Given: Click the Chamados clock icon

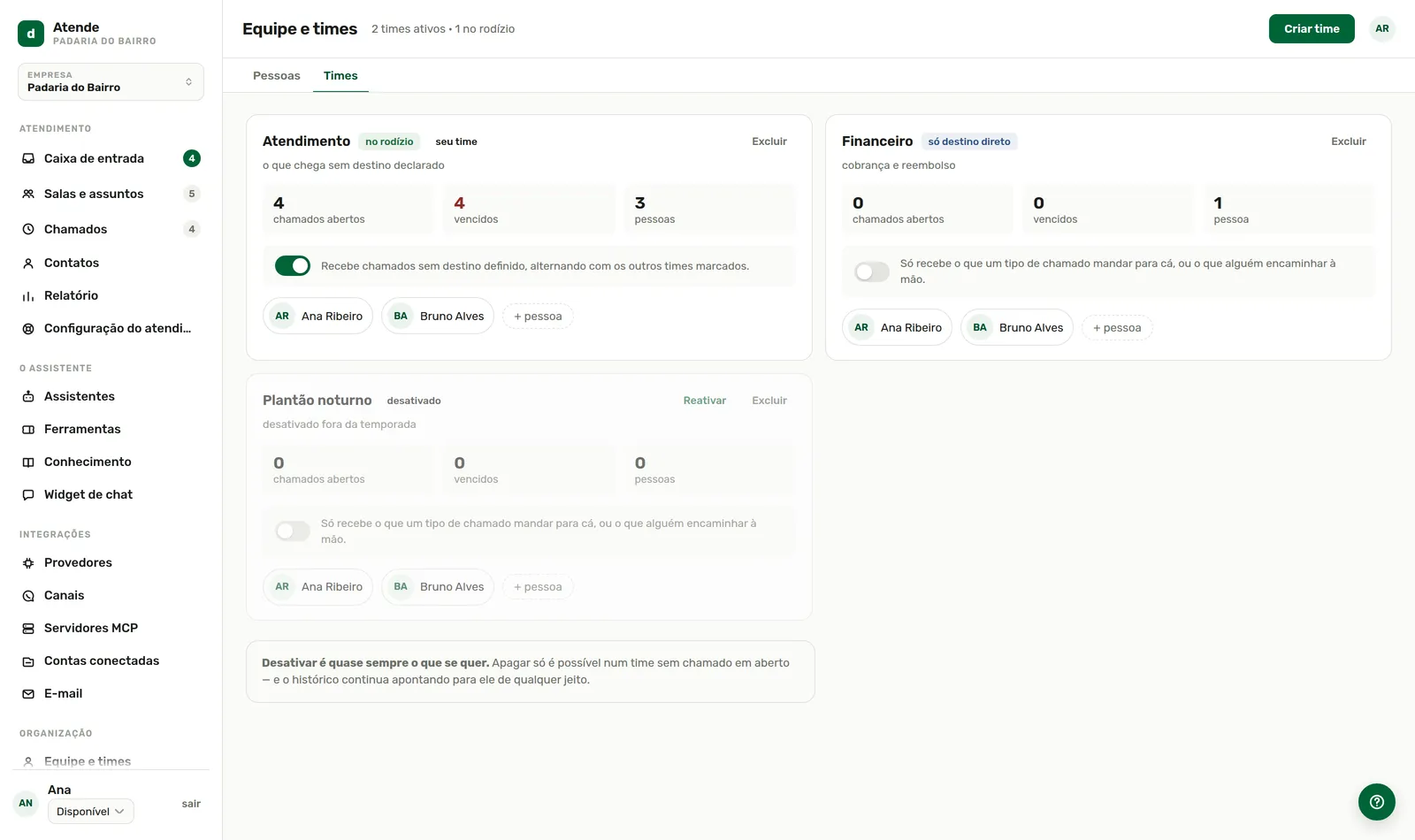Looking at the screenshot, I should click(28, 229).
